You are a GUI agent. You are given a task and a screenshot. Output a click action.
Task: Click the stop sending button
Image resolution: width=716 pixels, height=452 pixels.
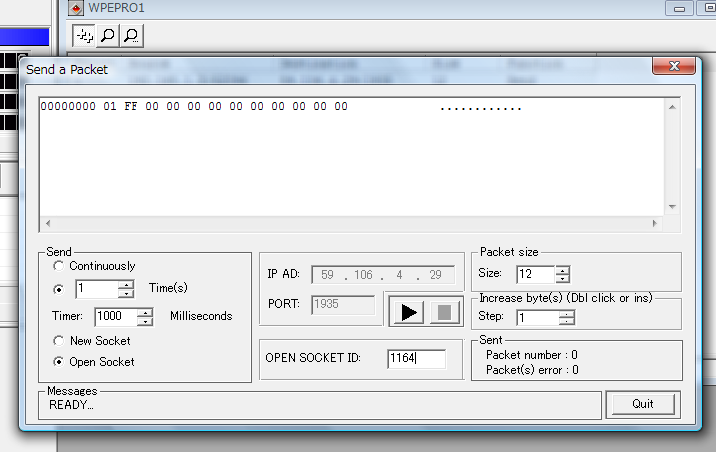[445, 312]
